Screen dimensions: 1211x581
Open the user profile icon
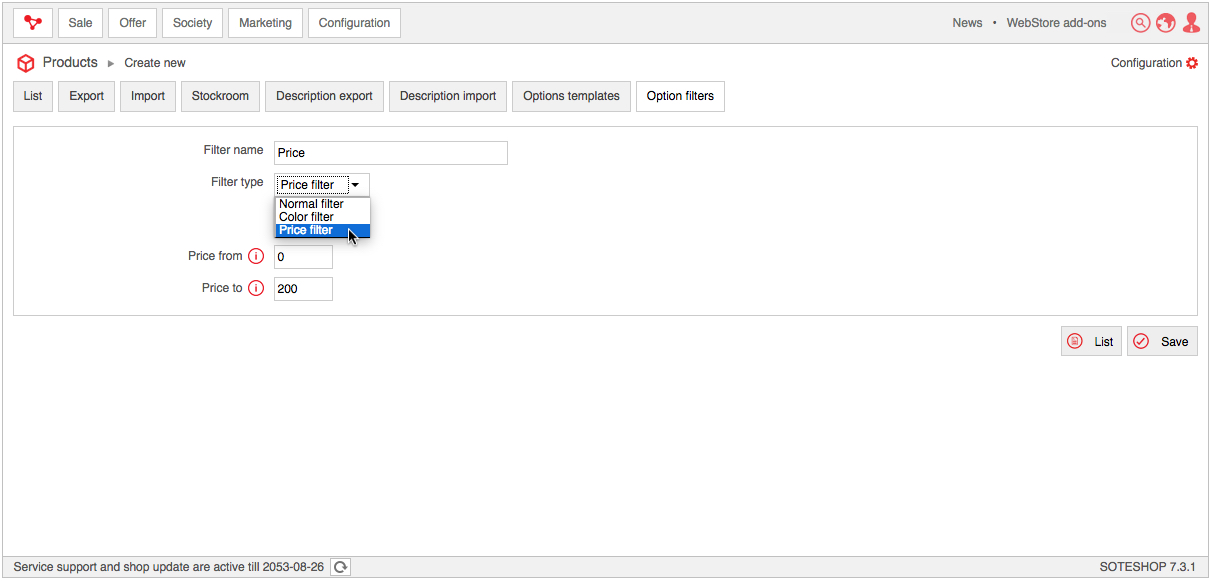1190,22
